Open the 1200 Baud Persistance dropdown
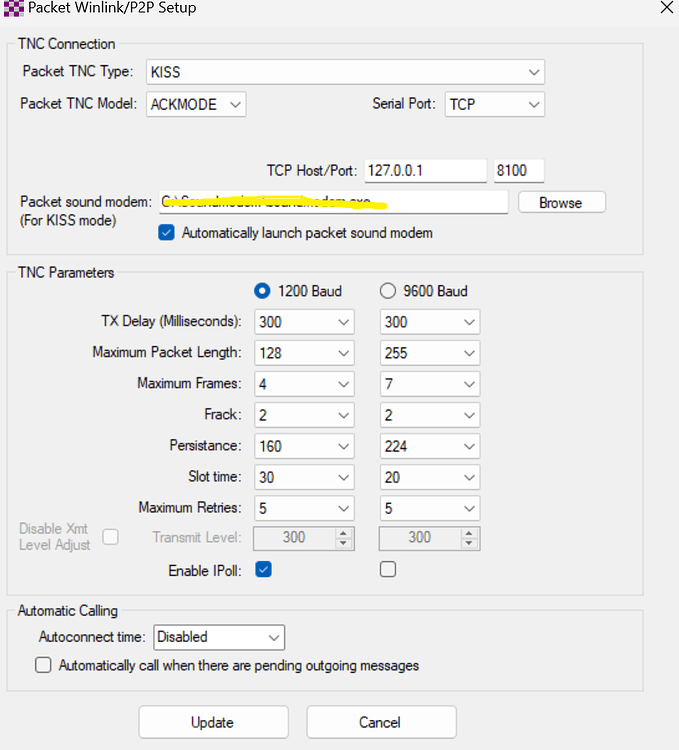This screenshot has height=750, width=679. 304,446
